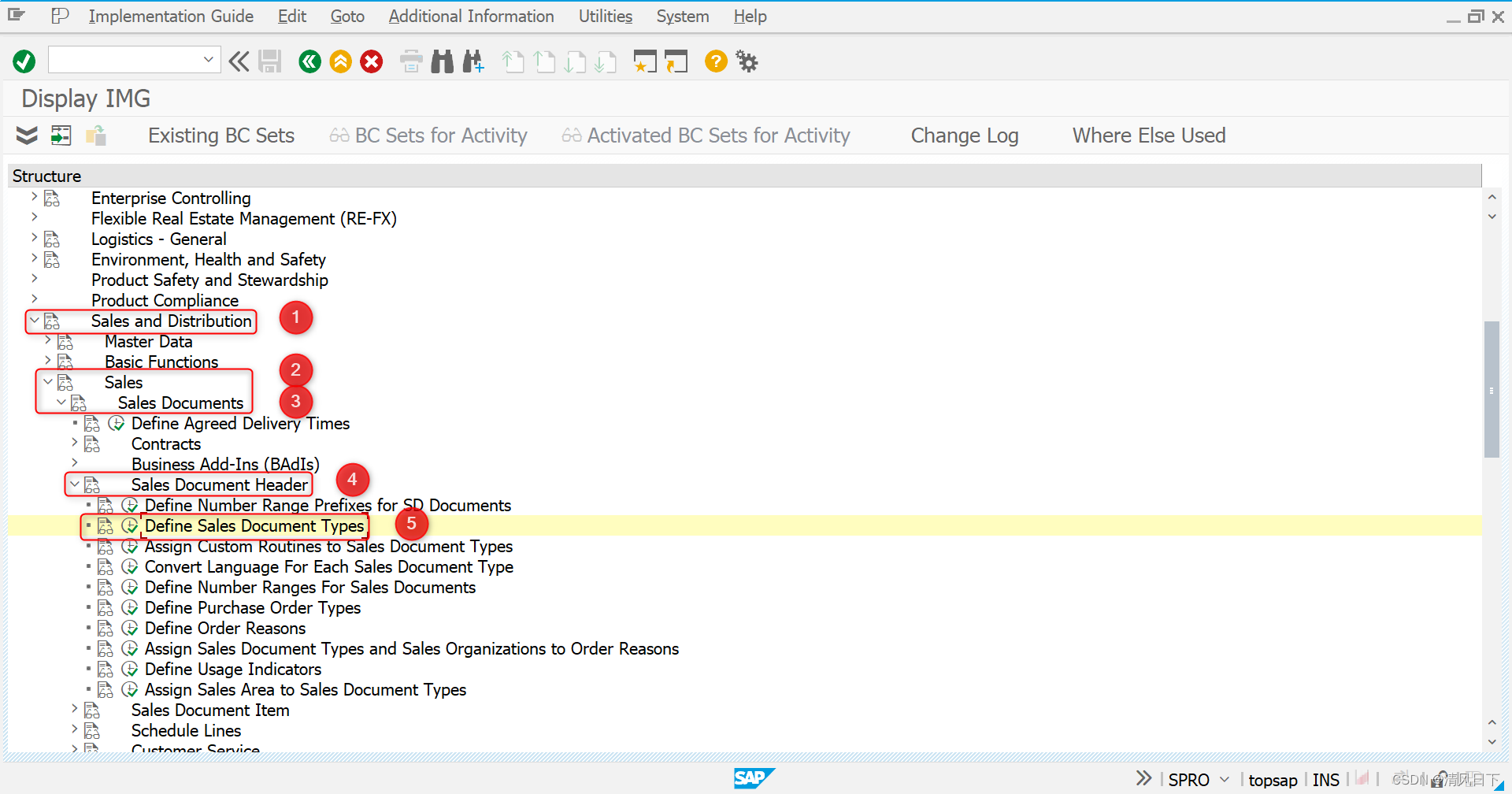Open the Utilities menu
Screen dimensions: 1512x794
pos(606,16)
